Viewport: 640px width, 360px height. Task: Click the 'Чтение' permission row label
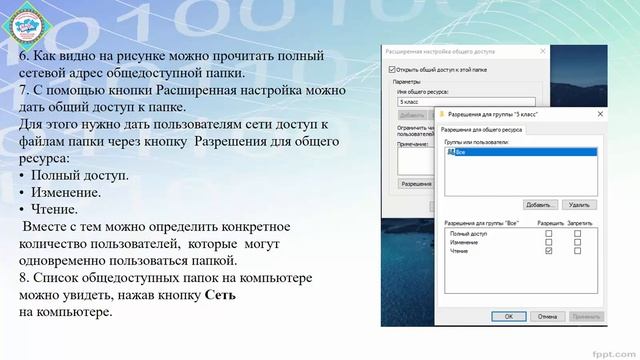[459, 251]
